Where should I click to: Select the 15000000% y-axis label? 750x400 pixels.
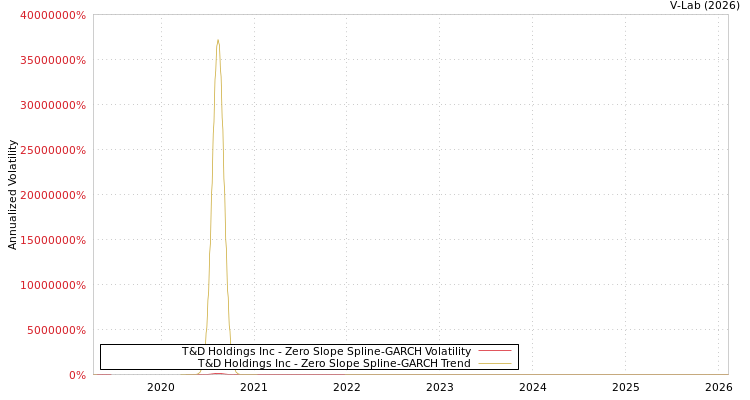(53, 240)
